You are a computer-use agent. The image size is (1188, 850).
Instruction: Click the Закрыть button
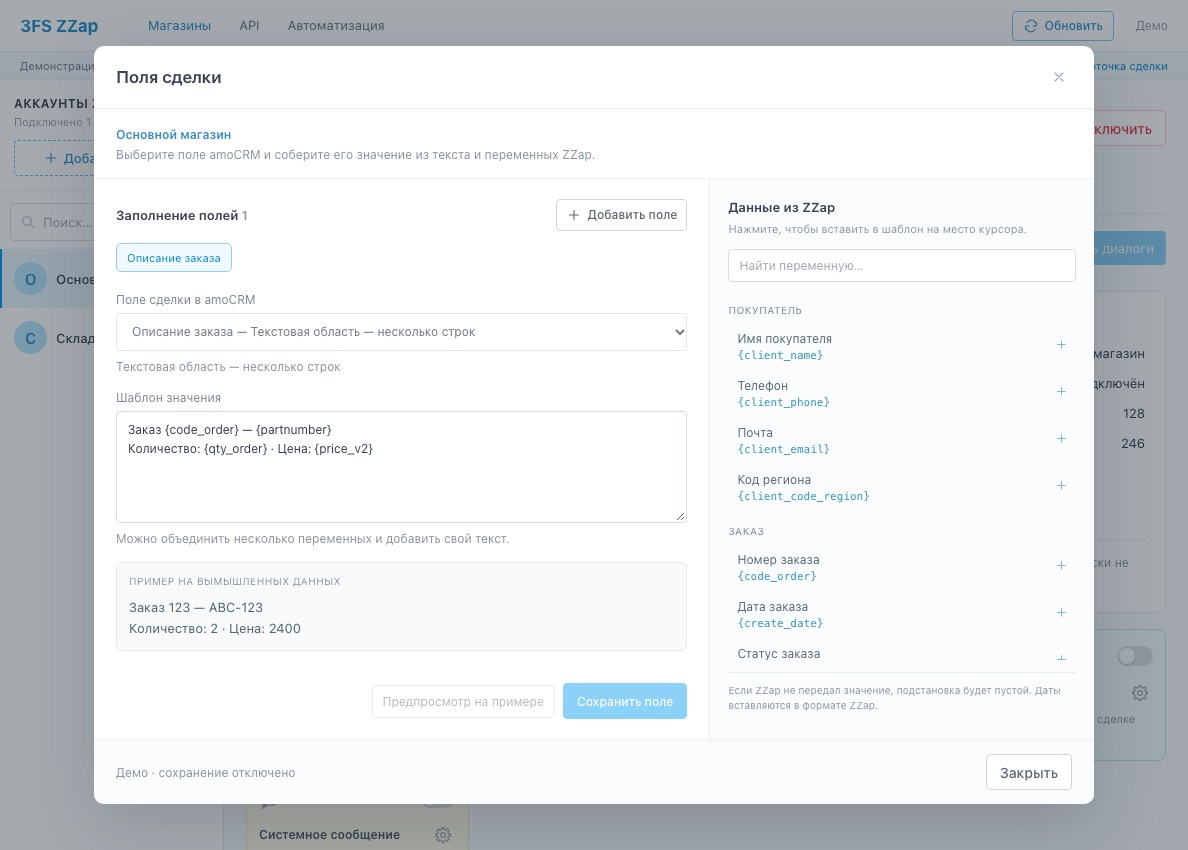pyautogui.click(x=1029, y=773)
